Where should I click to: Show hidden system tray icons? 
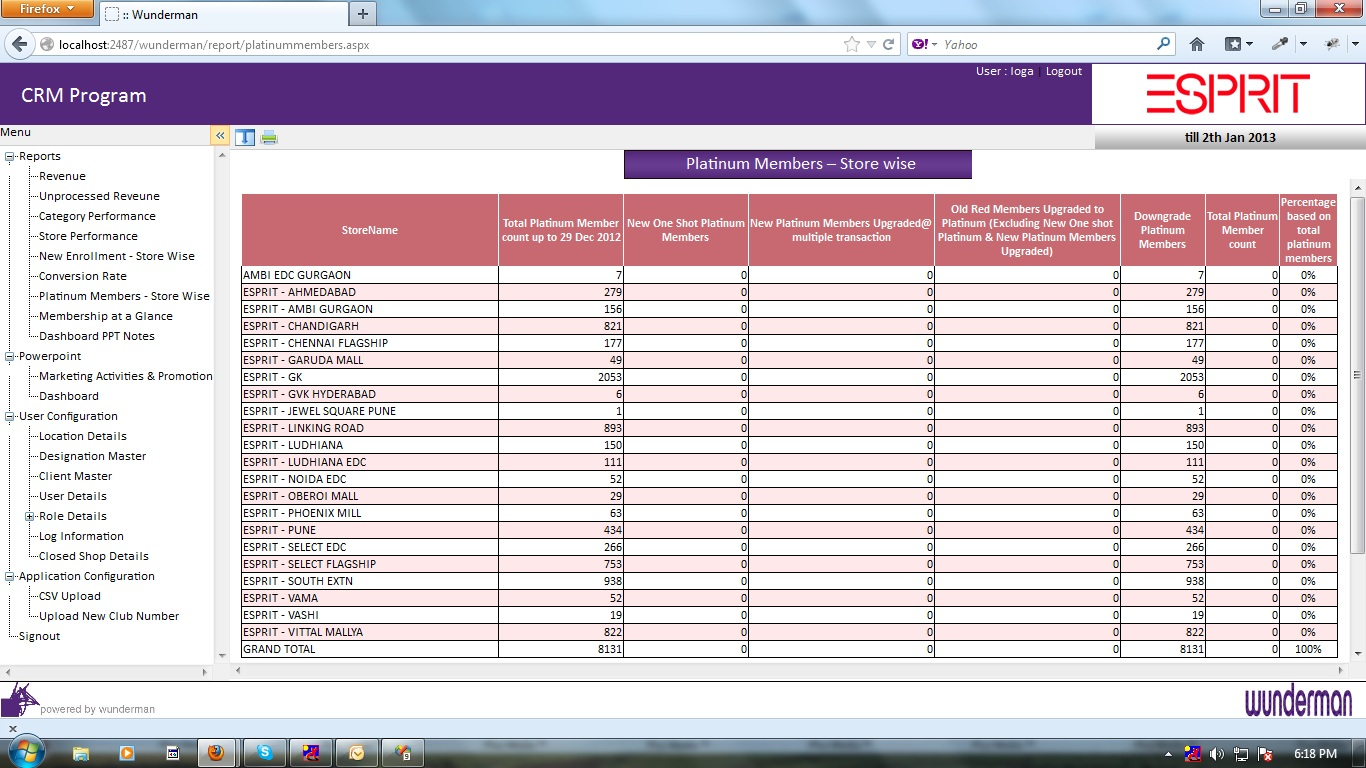click(x=1169, y=754)
